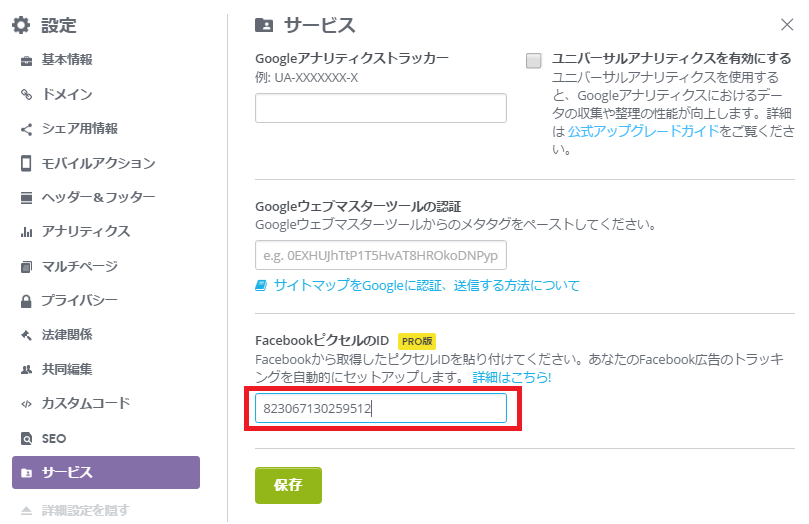This screenshot has height=524, width=809.
Task: Click the 例: UA-XXXXXXX-X example text
Action: (x=306, y=78)
